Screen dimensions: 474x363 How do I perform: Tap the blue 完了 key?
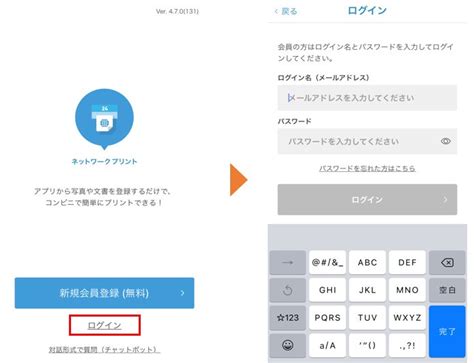click(x=447, y=332)
